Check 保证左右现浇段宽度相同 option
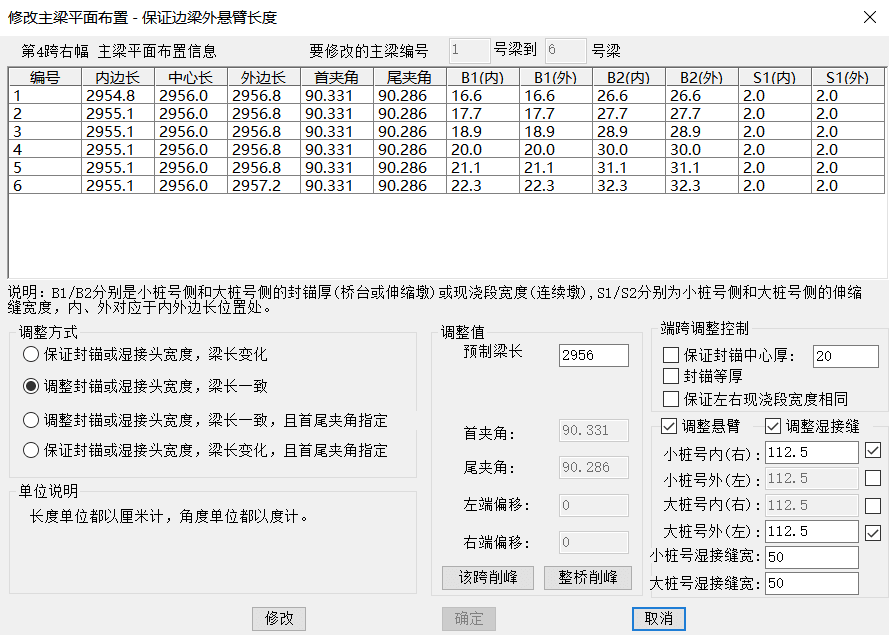 coord(671,399)
